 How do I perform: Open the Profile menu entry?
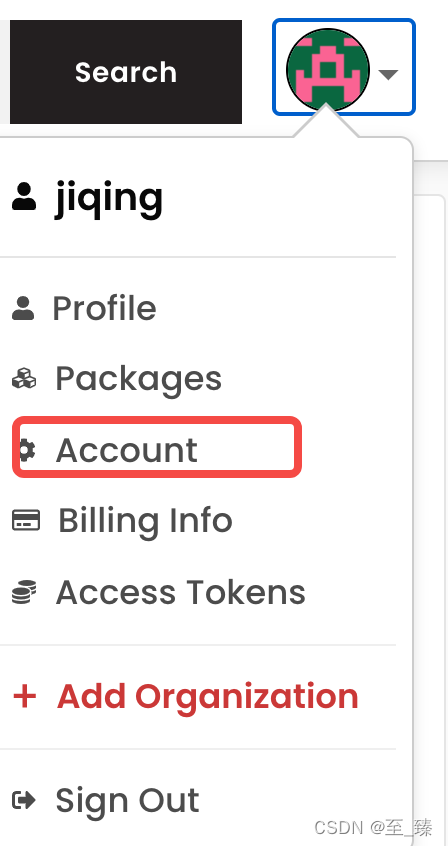click(104, 308)
